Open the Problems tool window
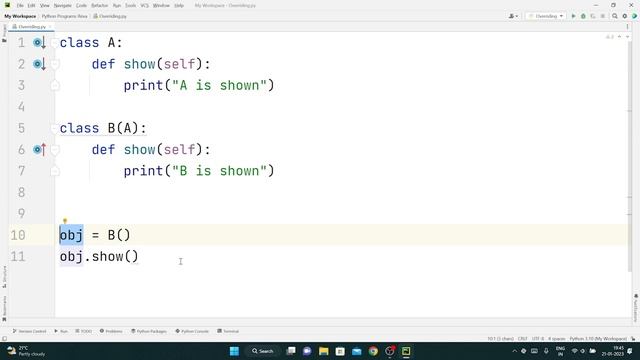Screen dimensions: 640x360 click(111, 331)
